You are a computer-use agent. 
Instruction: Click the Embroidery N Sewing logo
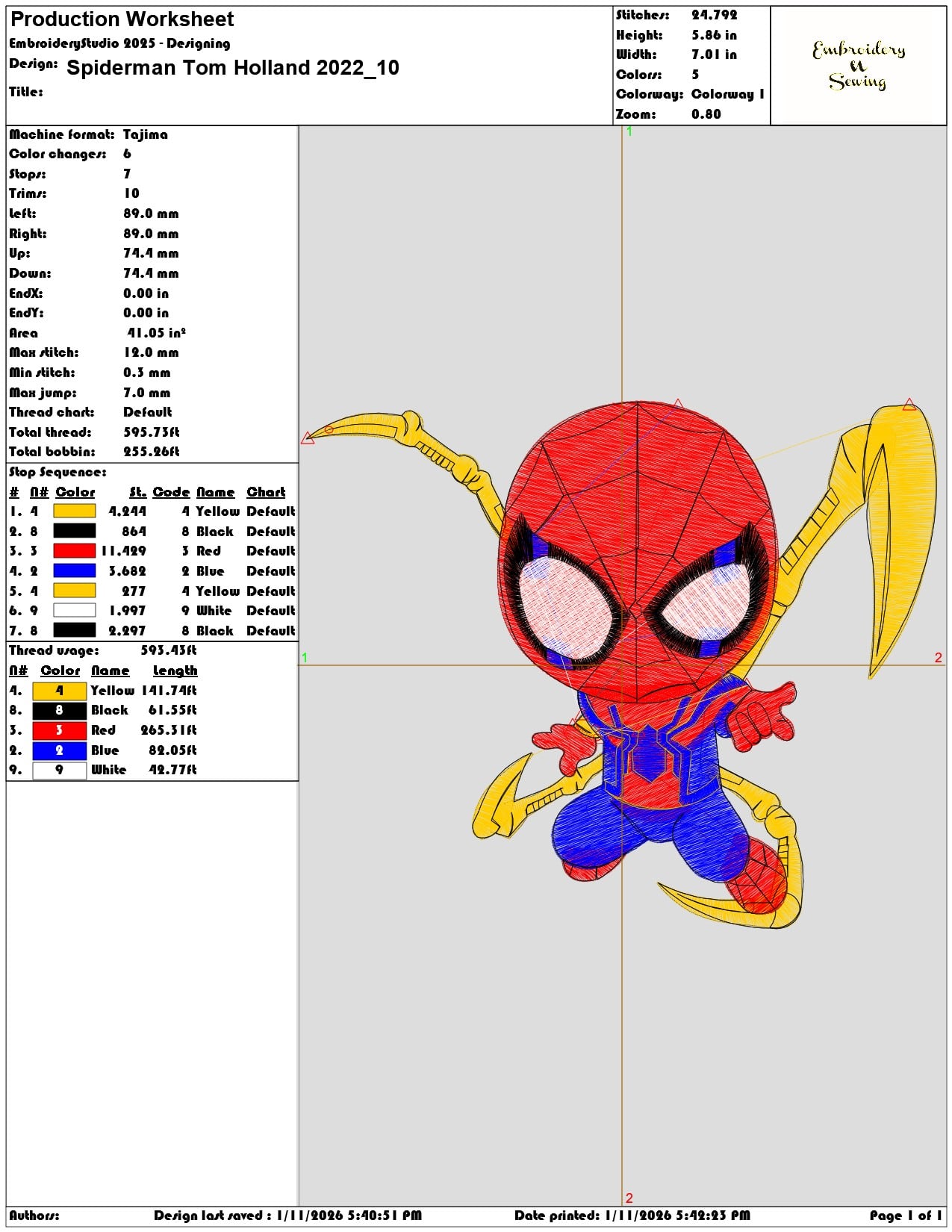click(859, 65)
